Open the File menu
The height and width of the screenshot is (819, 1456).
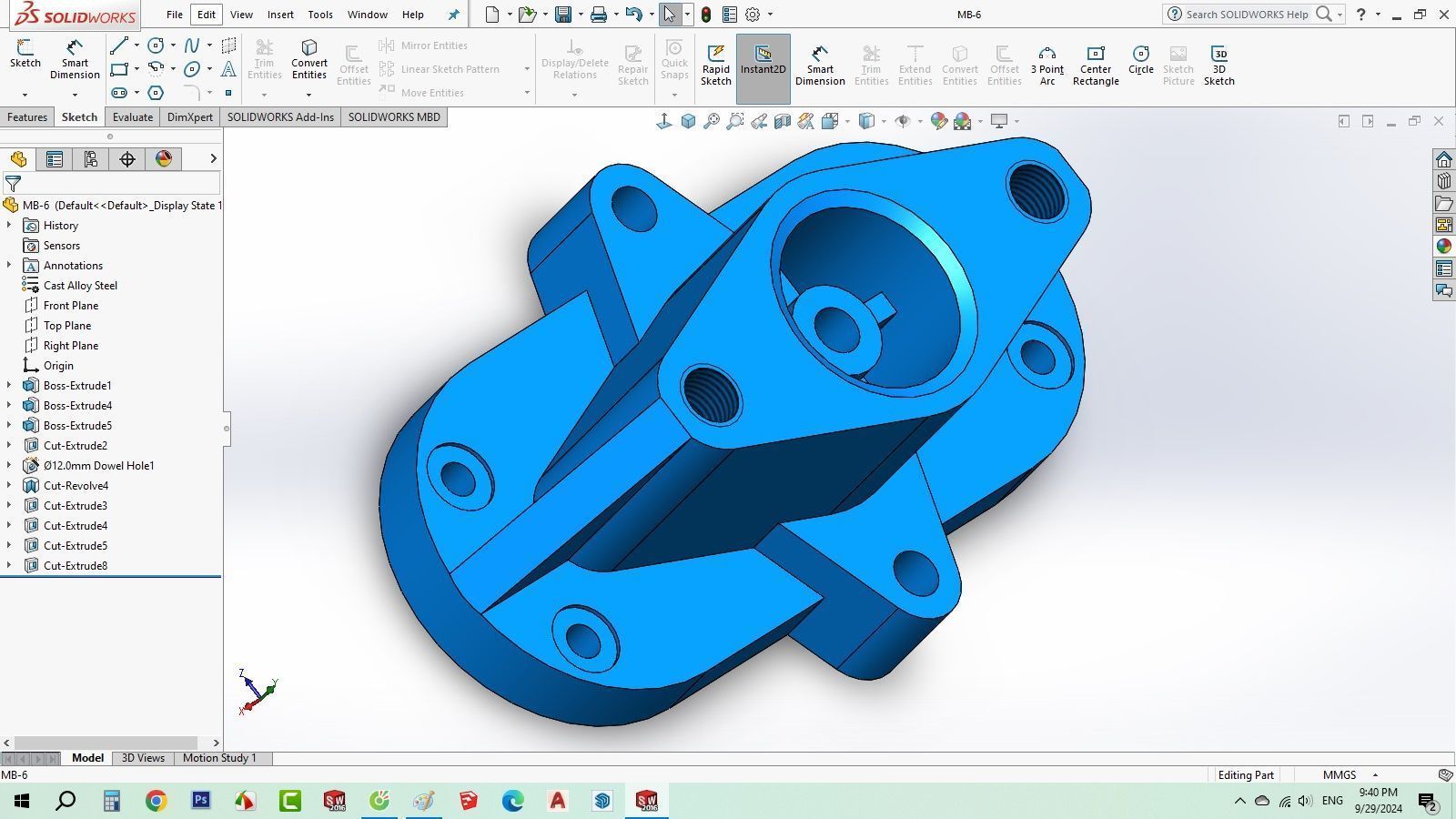point(175,15)
